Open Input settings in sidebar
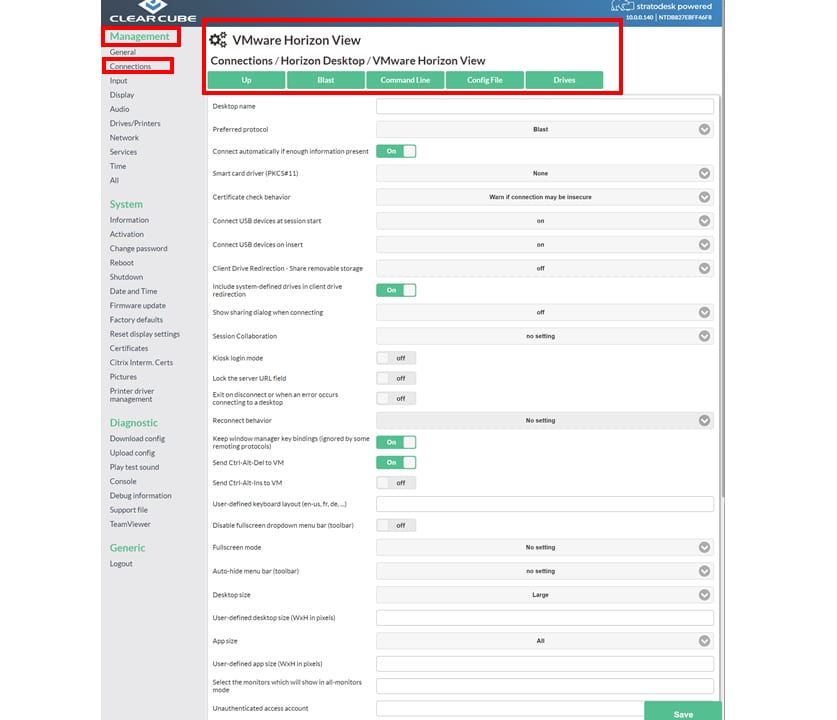837x720 pixels. [119, 81]
